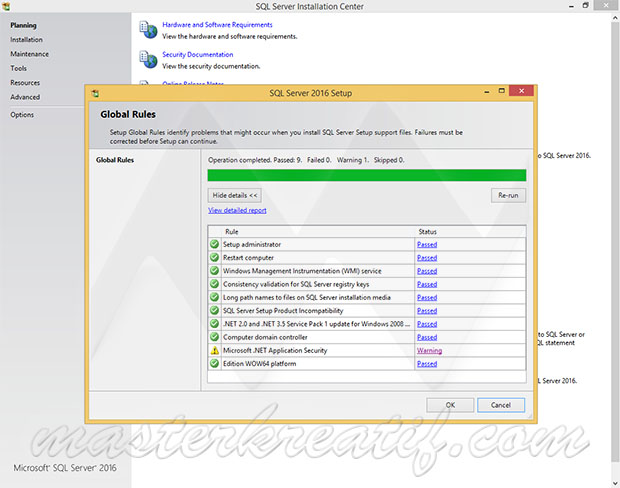Open Passed link for Long path names rule
The width and height of the screenshot is (620, 488).
(x=427, y=297)
